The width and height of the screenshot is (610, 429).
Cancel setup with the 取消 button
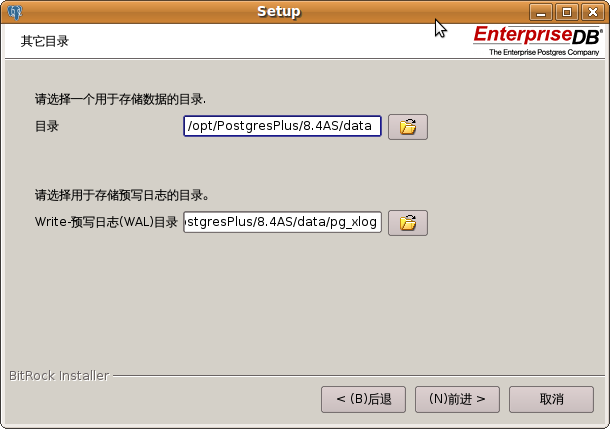coord(551,399)
